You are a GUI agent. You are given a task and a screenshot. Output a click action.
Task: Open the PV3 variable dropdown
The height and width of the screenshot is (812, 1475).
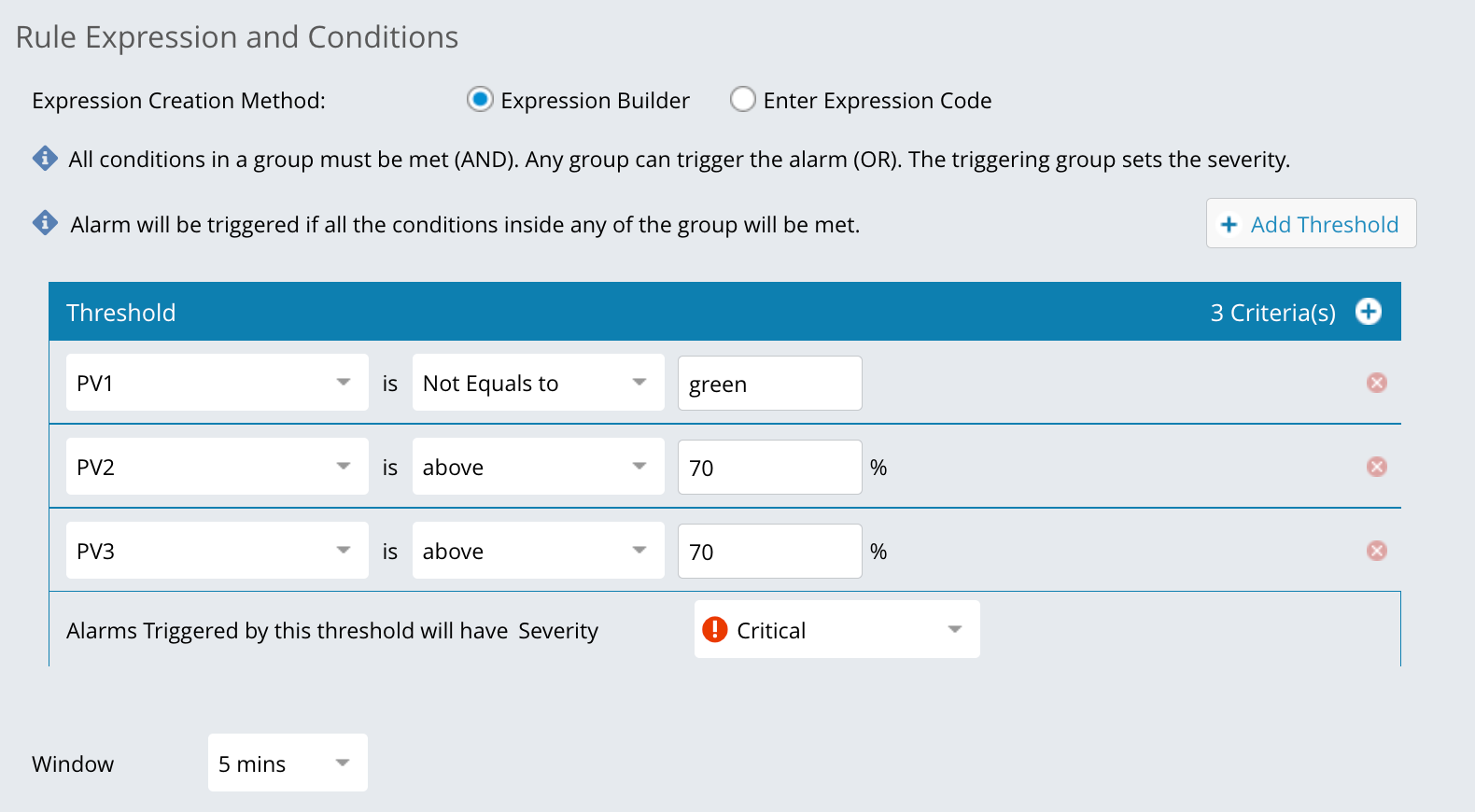(x=344, y=551)
